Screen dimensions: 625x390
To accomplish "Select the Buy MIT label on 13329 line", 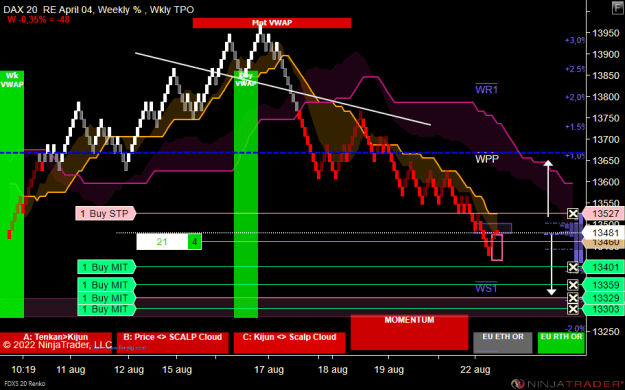I will 107,298.
